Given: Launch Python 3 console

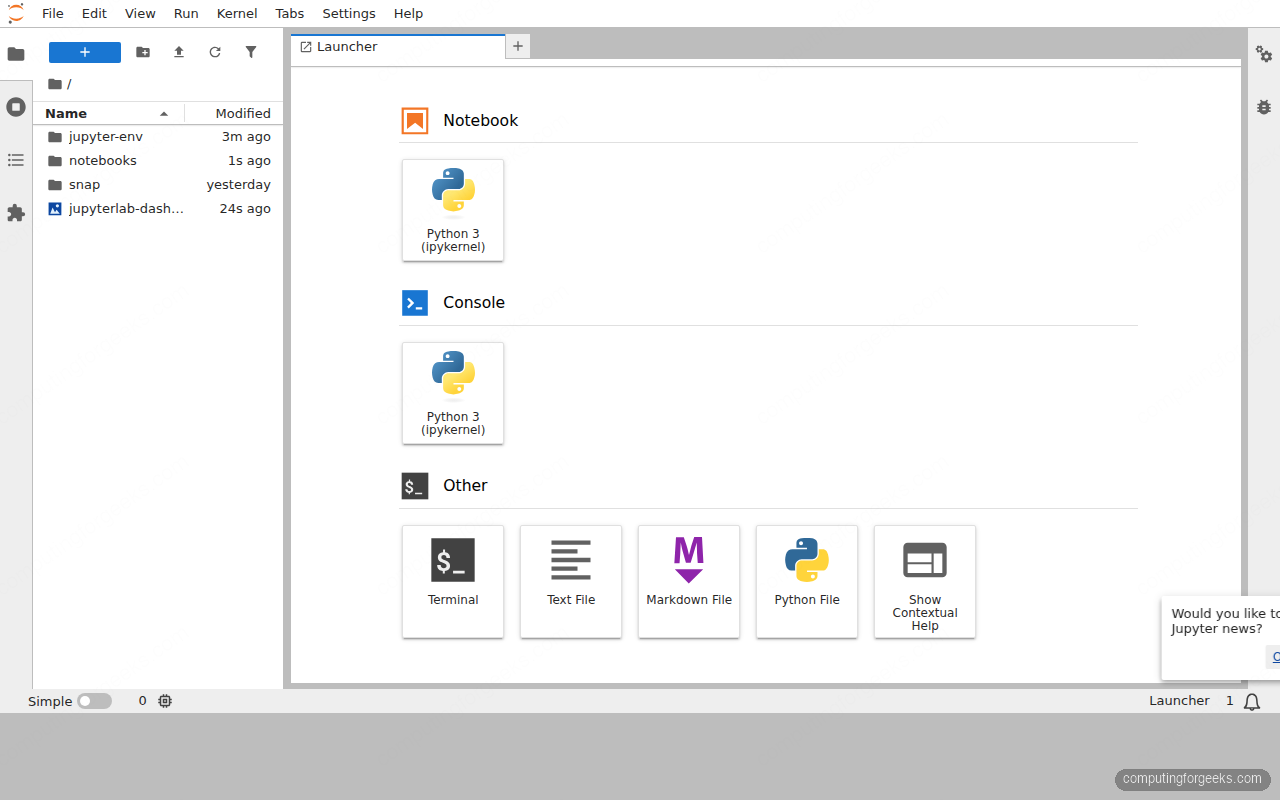Looking at the screenshot, I should point(453,393).
